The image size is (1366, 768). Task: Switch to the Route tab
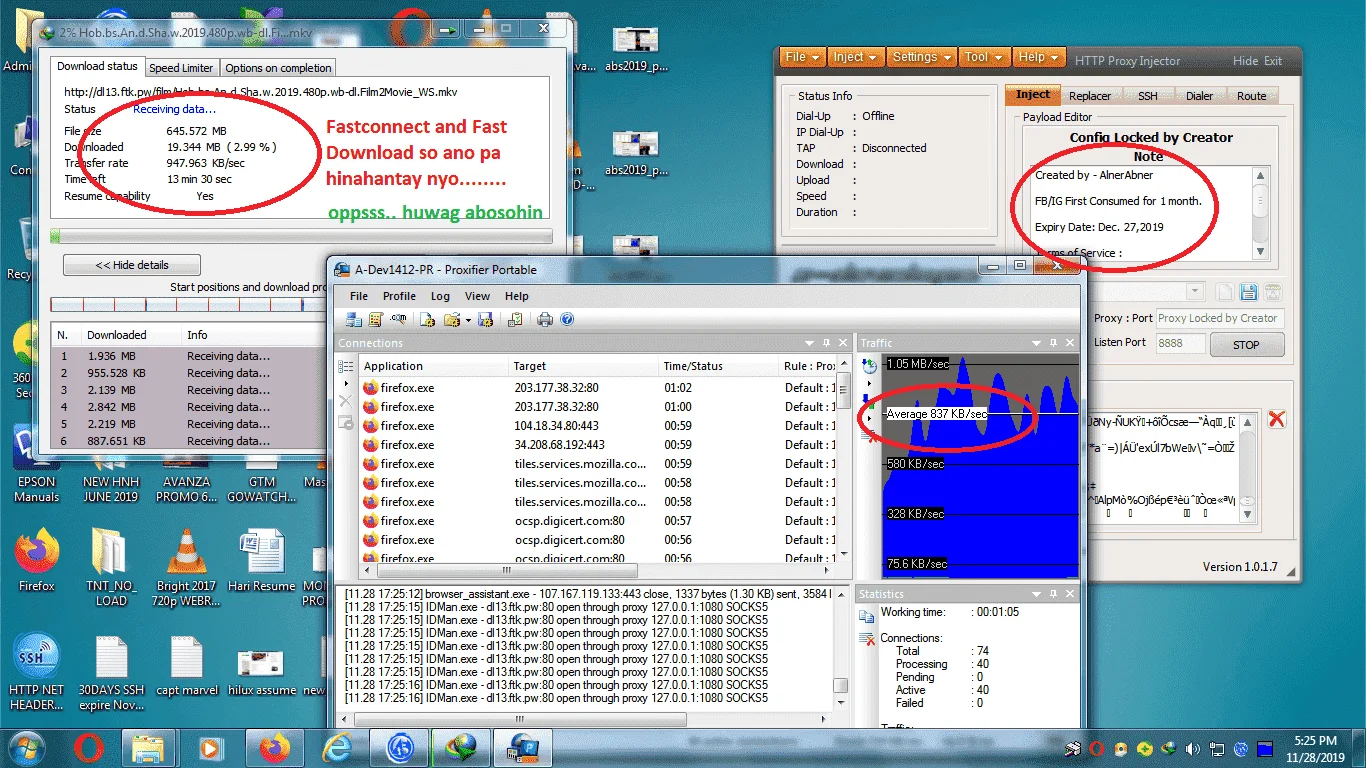coord(1251,96)
